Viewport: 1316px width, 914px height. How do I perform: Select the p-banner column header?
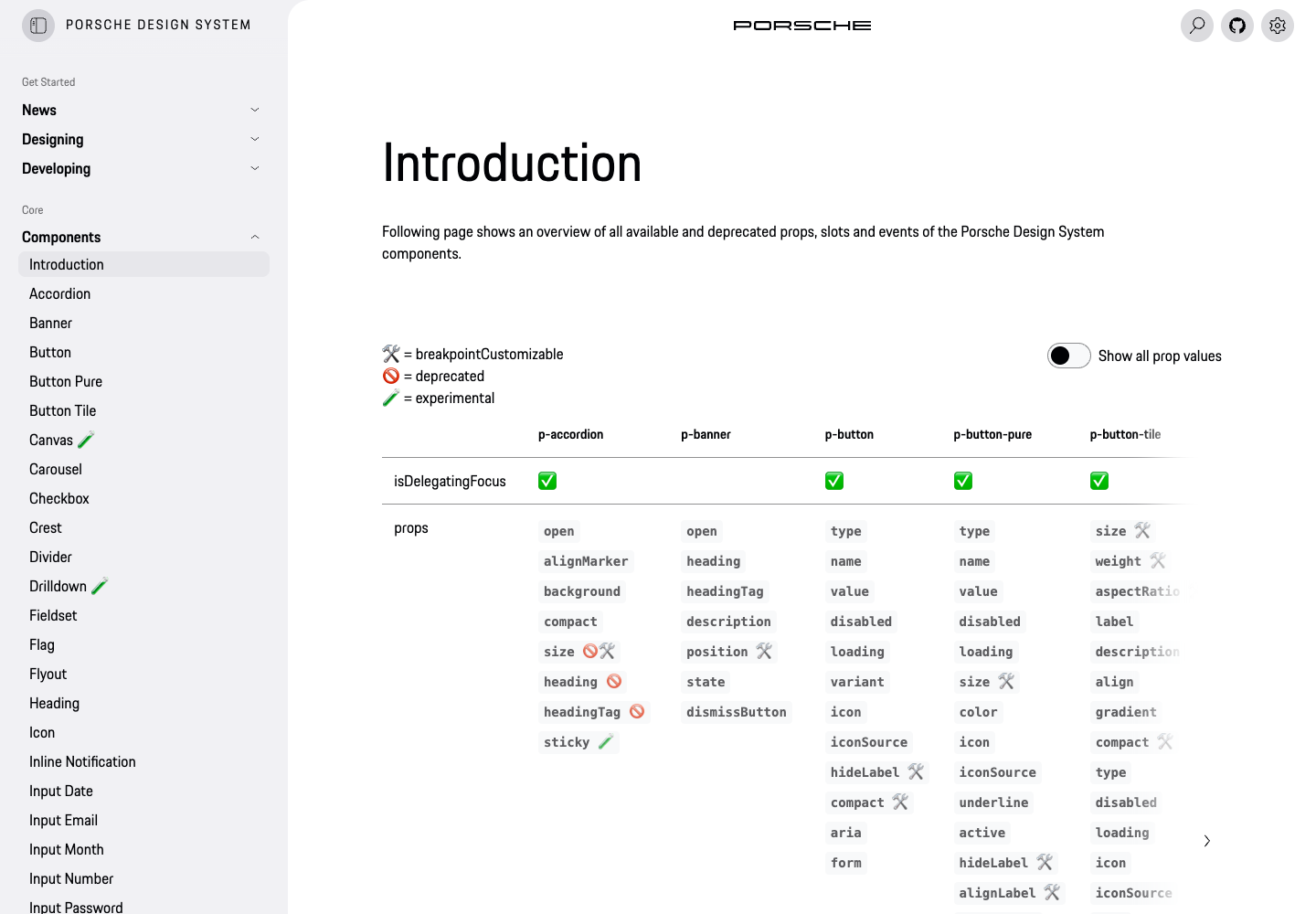[706, 434]
